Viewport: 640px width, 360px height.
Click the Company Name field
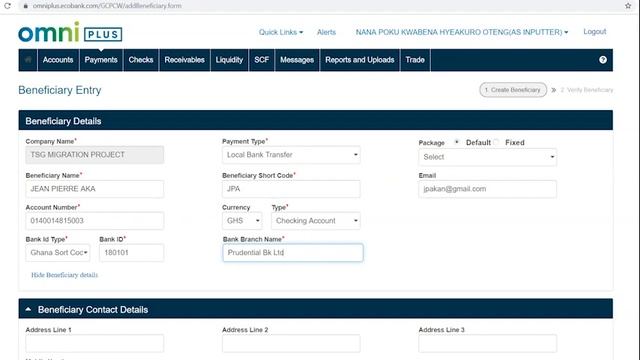click(95, 155)
